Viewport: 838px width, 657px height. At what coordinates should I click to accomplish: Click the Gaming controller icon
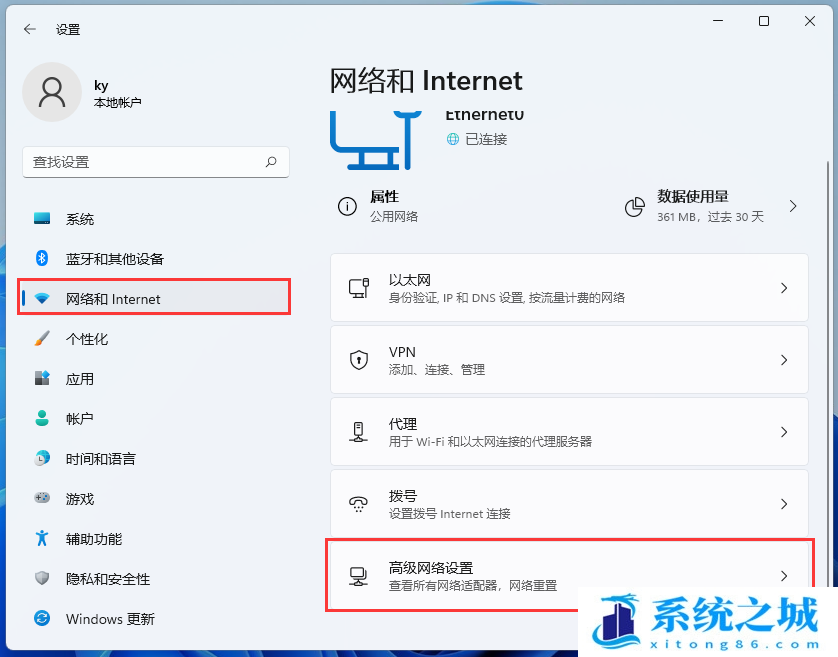[x=42, y=498]
